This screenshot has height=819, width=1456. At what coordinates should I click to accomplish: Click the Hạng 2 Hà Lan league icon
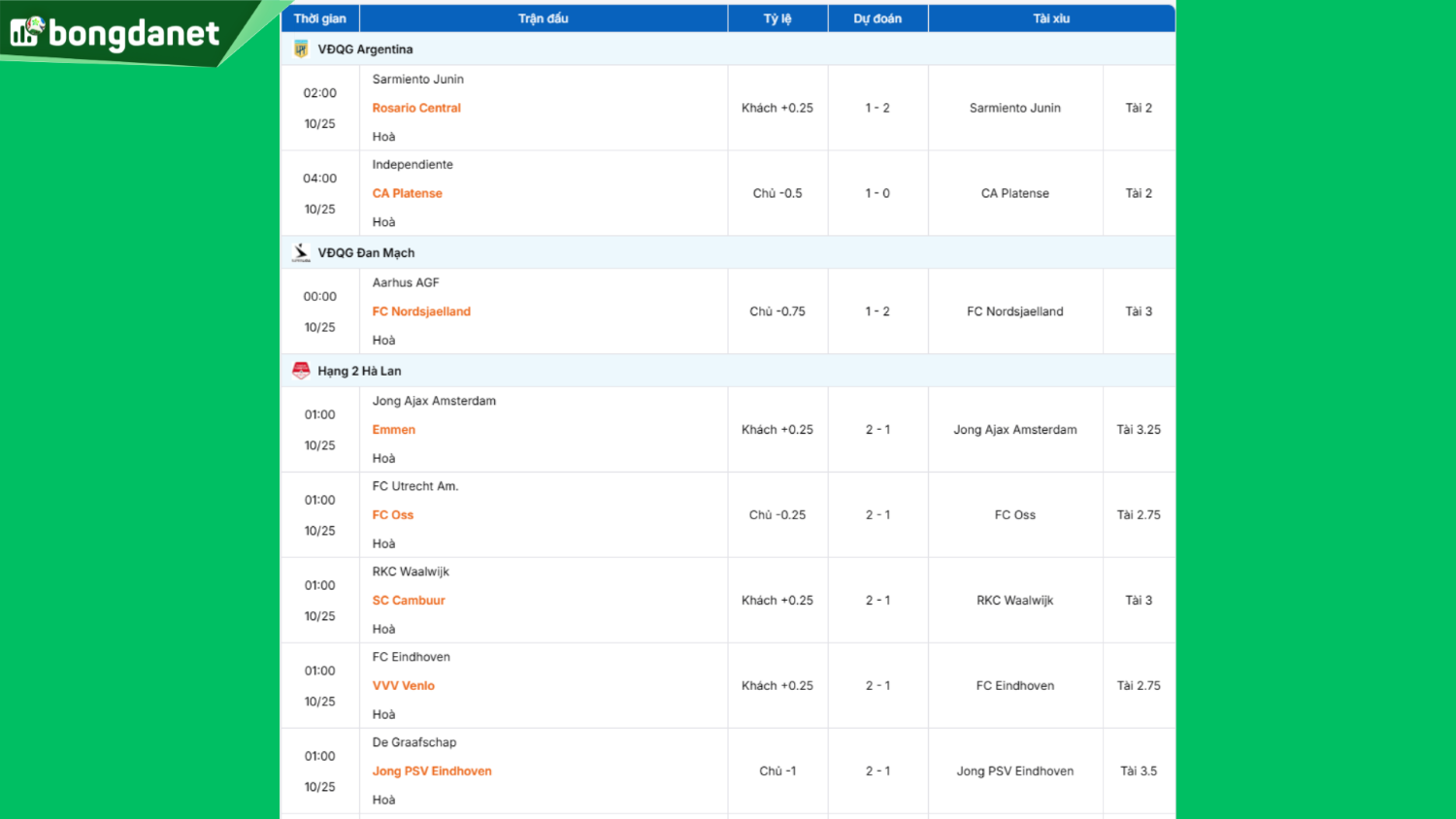pyautogui.click(x=301, y=371)
